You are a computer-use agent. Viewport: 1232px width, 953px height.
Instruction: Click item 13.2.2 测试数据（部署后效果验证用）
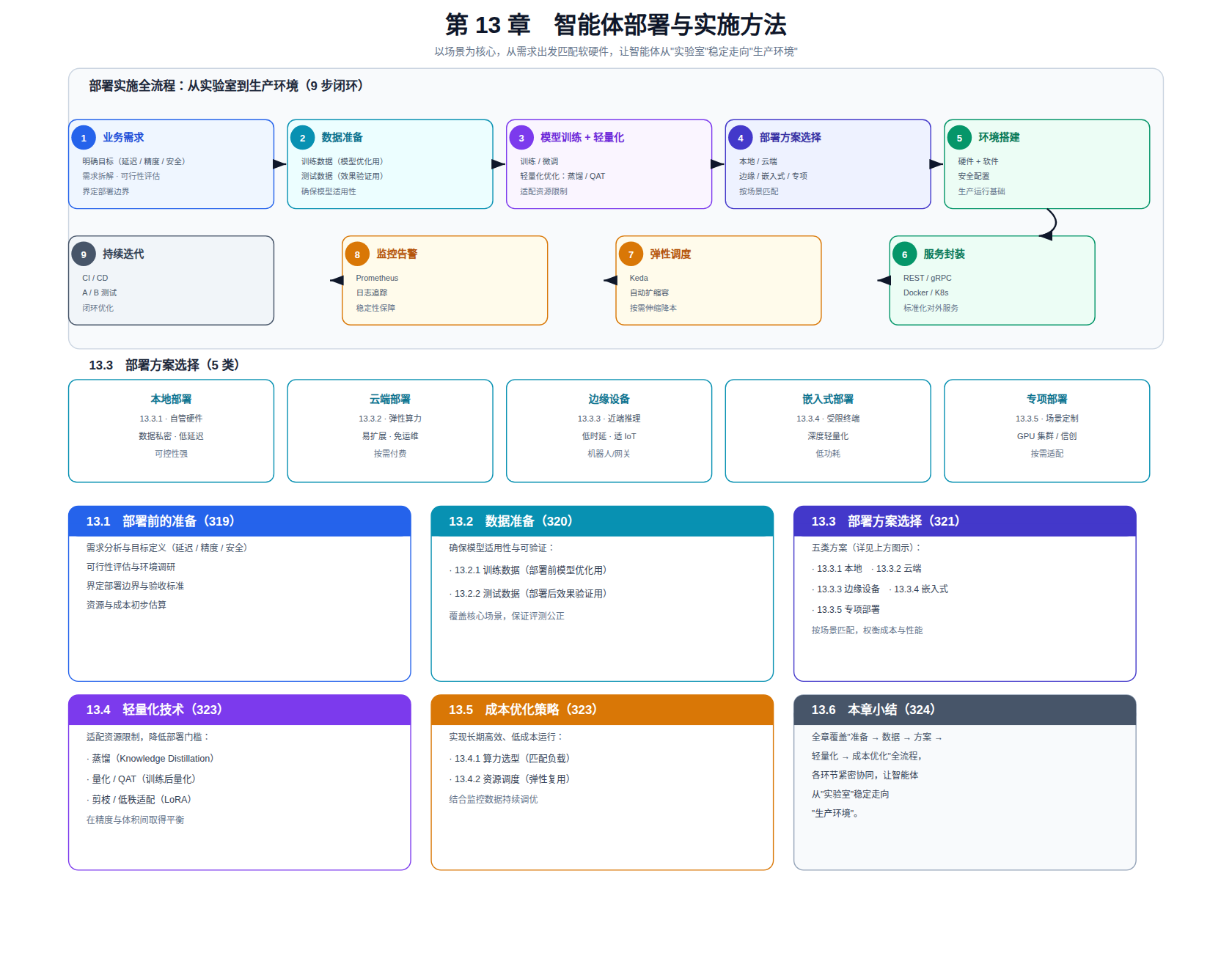(x=528, y=594)
